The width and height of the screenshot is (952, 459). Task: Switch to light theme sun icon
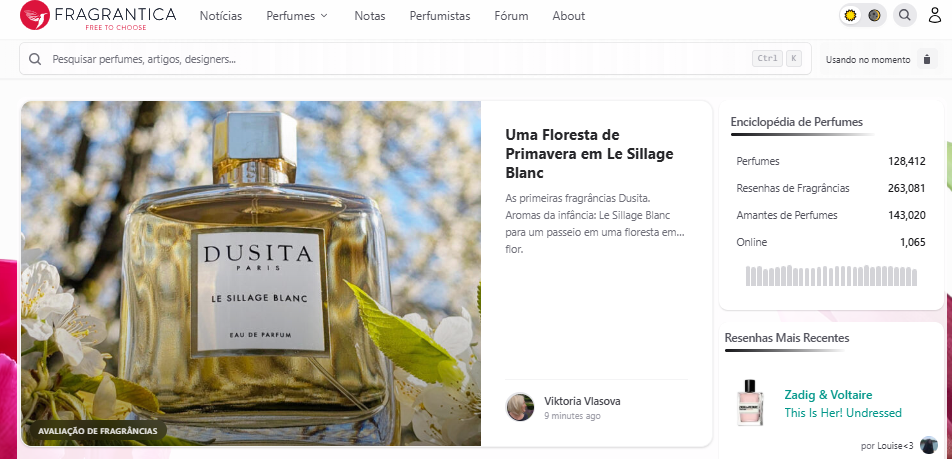851,16
